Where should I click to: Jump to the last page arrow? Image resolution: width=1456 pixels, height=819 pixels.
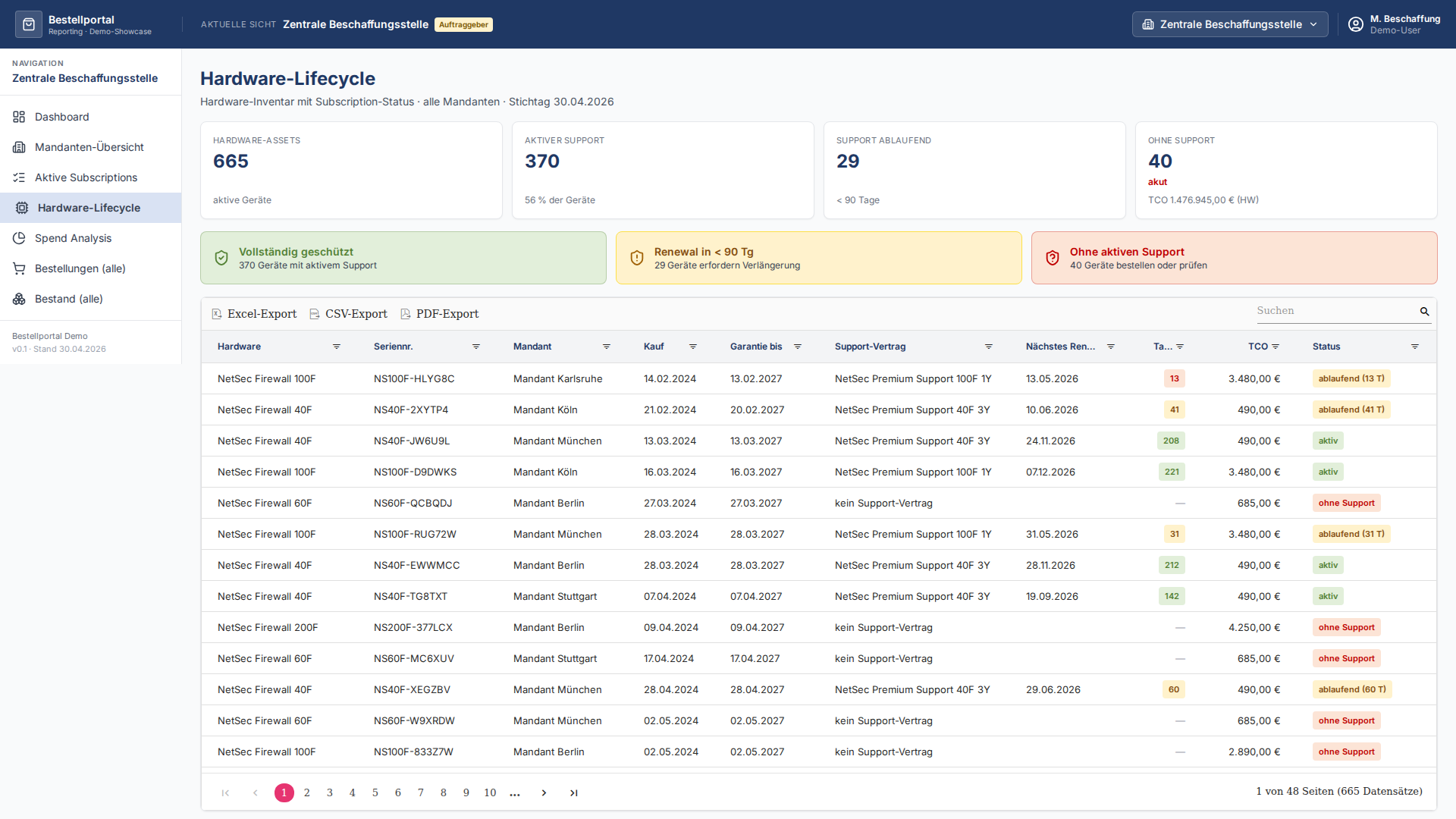click(x=574, y=793)
